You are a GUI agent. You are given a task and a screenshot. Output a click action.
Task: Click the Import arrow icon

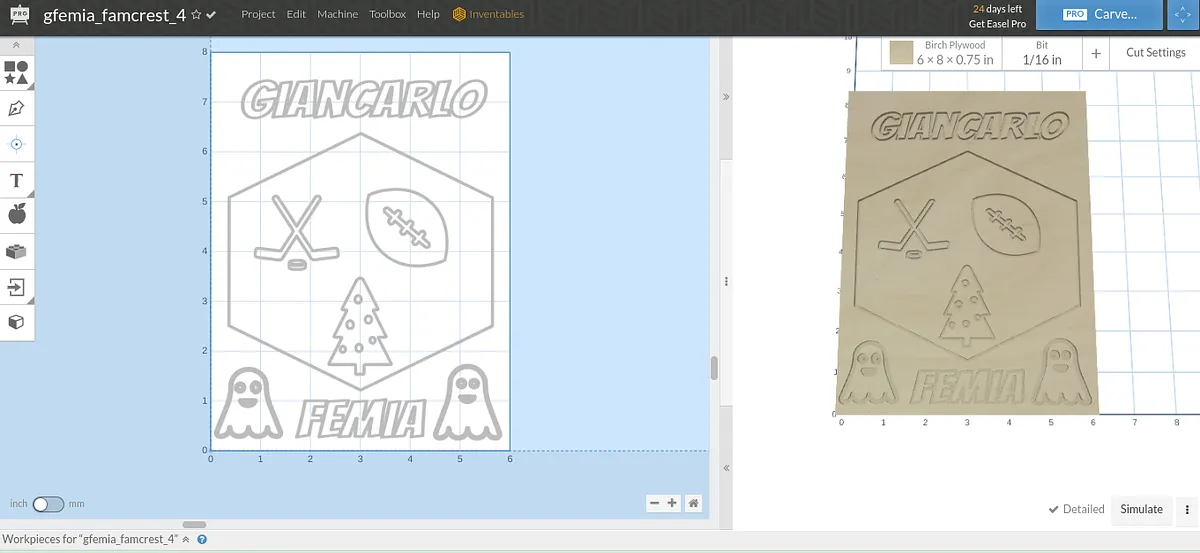point(16,288)
